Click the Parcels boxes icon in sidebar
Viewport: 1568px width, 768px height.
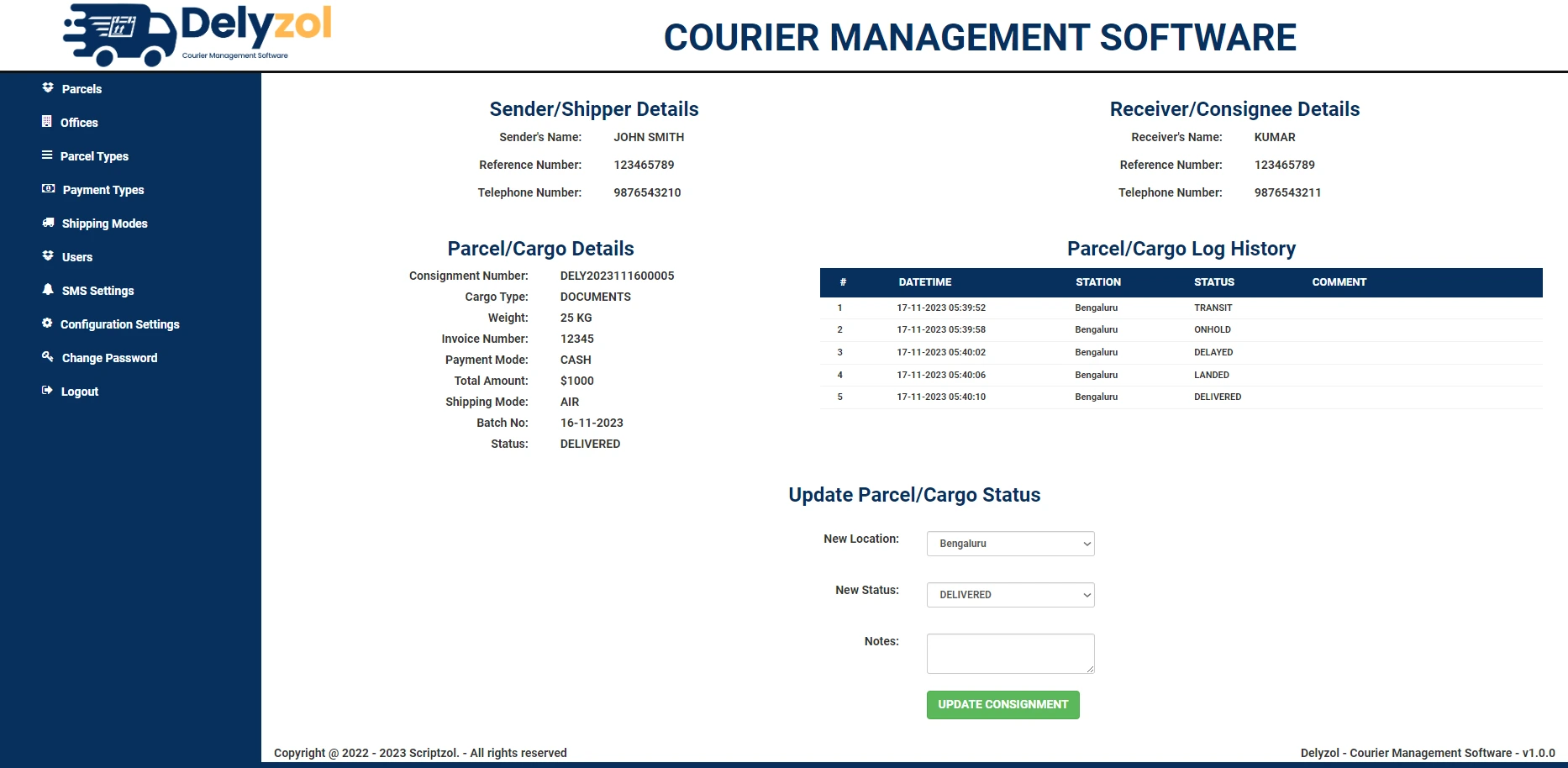48,88
